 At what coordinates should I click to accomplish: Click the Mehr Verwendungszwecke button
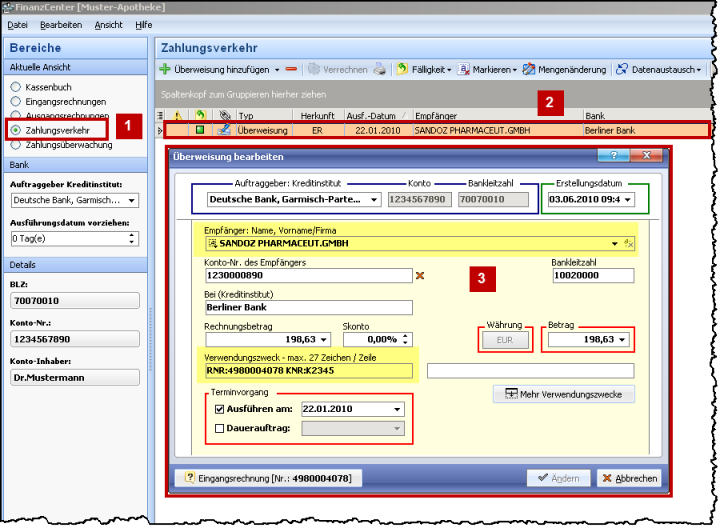point(563,394)
